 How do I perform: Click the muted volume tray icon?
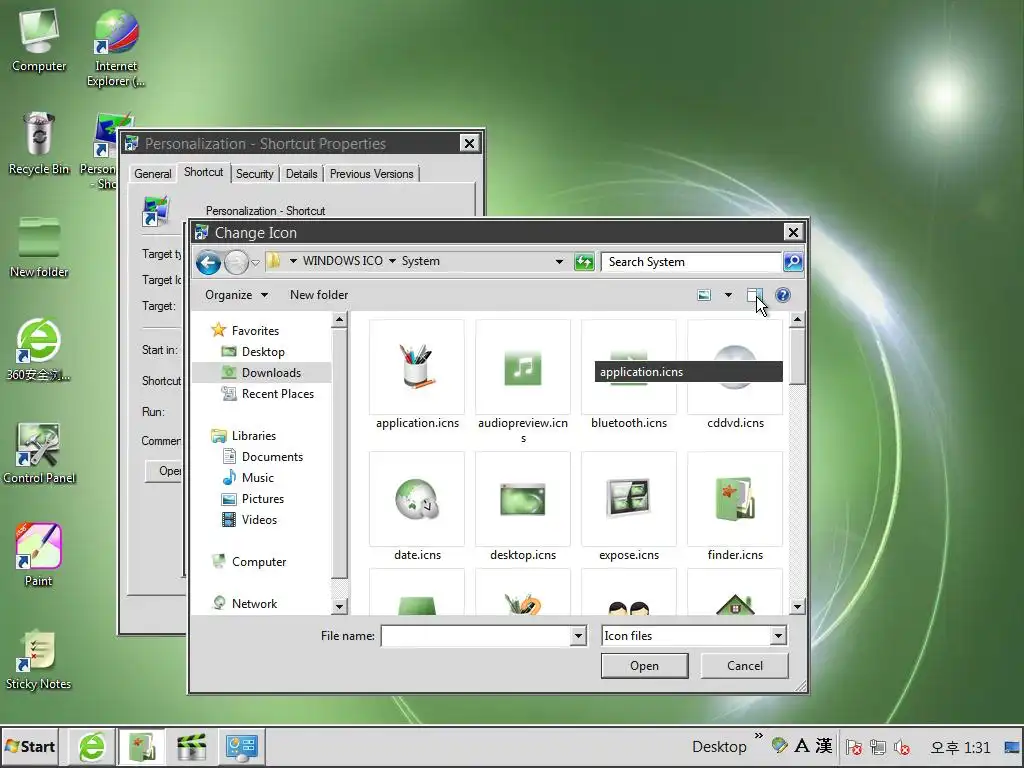click(x=902, y=747)
